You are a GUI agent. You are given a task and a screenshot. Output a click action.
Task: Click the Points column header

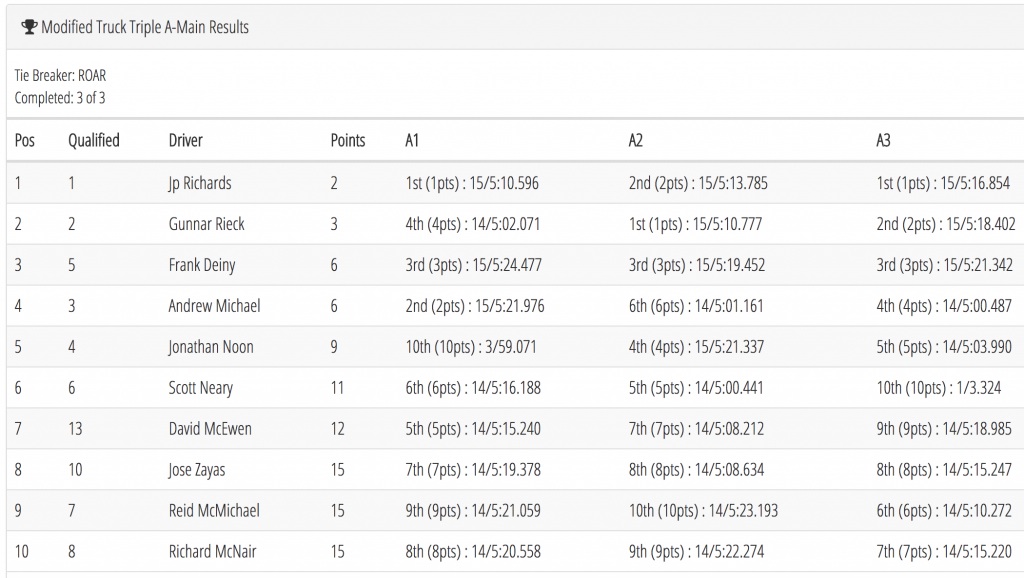click(x=348, y=140)
